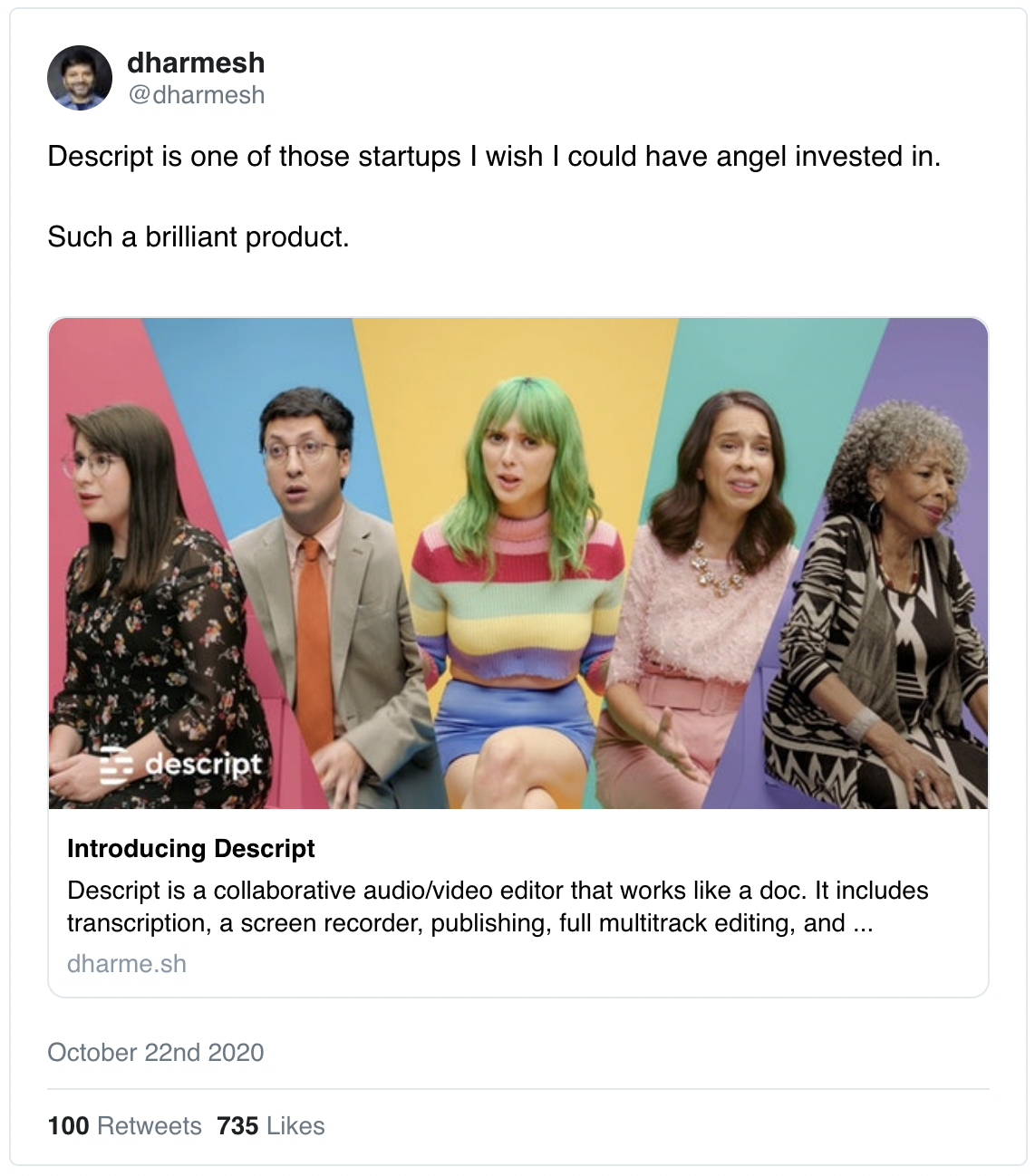This screenshot has width=1035, height=1176.
Task: Click the woman in the pink lace top
Action: 716,562
